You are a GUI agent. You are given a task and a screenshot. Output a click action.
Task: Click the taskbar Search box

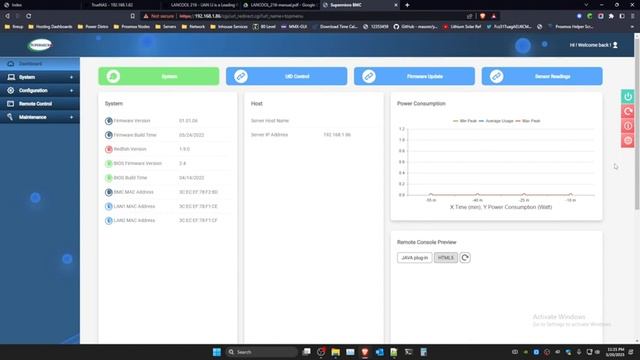(x=262, y=352)
